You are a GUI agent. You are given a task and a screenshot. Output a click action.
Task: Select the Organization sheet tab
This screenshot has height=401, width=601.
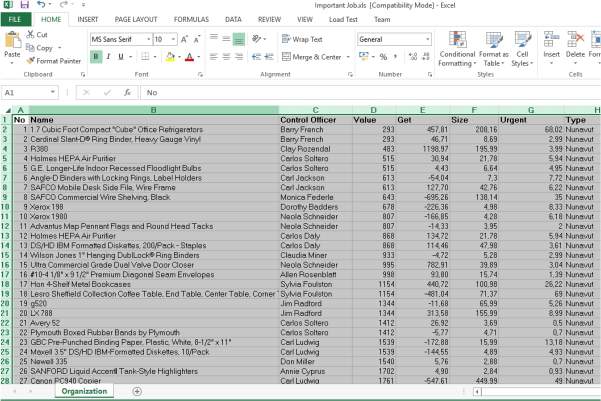click(84, 391)
